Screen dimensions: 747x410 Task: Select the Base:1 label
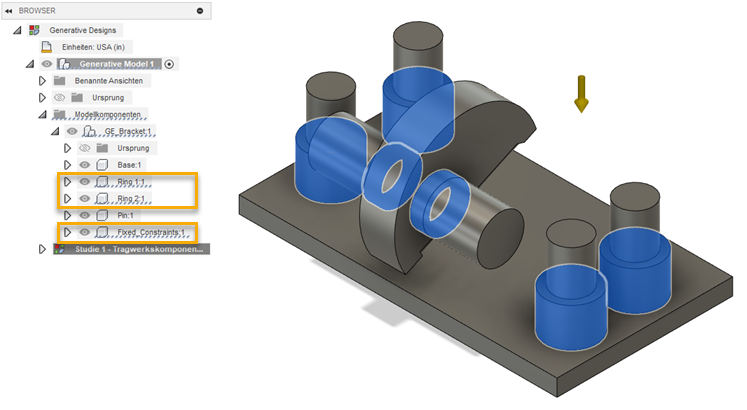(129, 165)
